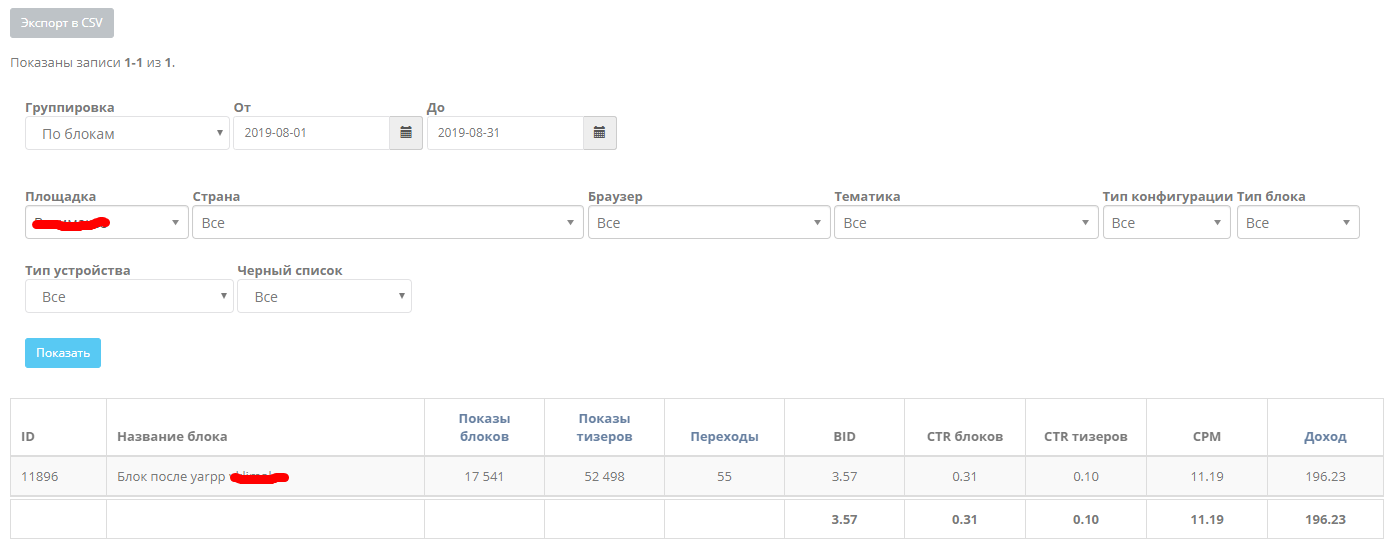Open the Тематика dropdown
This screenshot has height=557, width=1390.
pyautogui.click(x=967, y=222)
